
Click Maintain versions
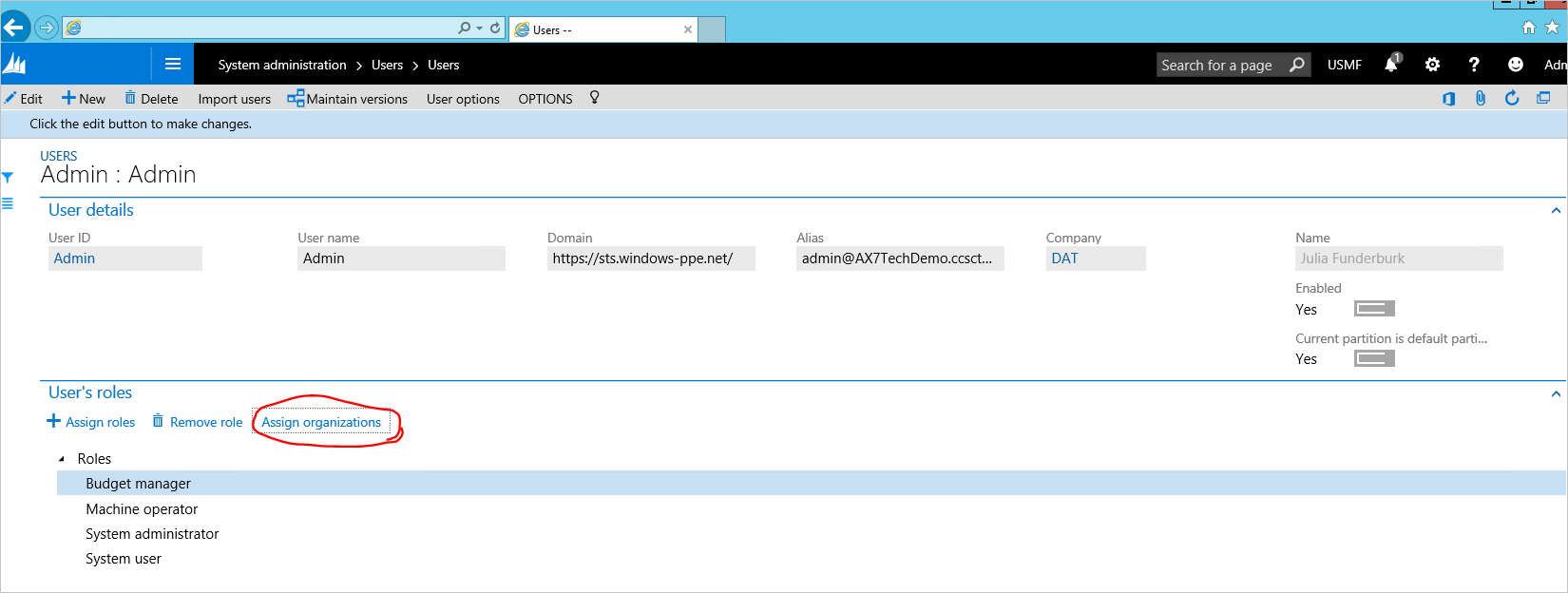click(x=348, y=99)
